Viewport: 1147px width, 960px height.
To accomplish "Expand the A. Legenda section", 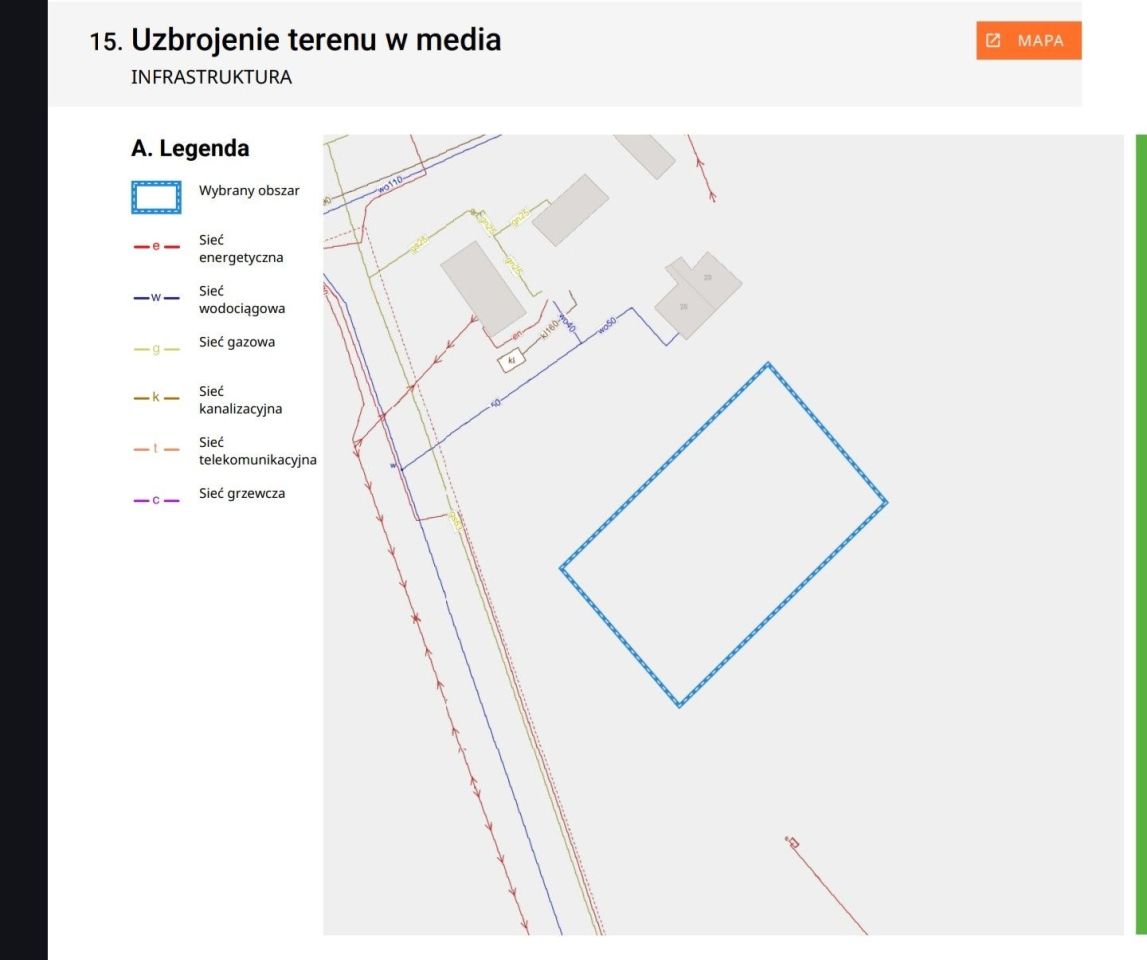I will 189,148.
